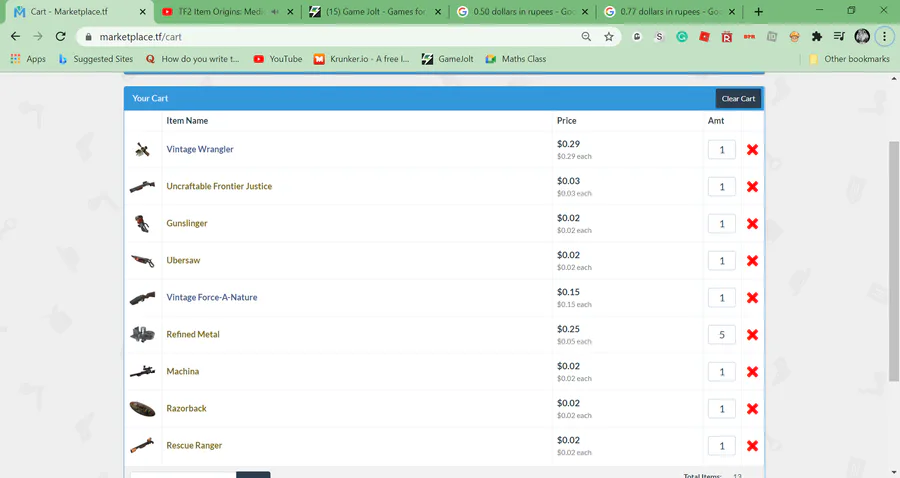Screen dimensions: 900x478
Task: Open Suggested Sites bookmark
Action: pos(96,59)
